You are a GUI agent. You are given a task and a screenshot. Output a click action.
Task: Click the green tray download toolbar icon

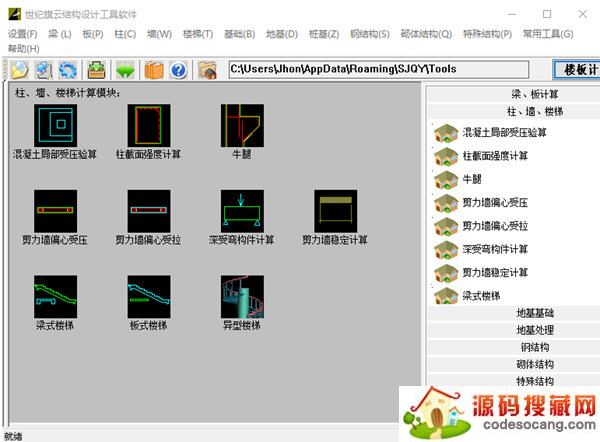point(96,70)
